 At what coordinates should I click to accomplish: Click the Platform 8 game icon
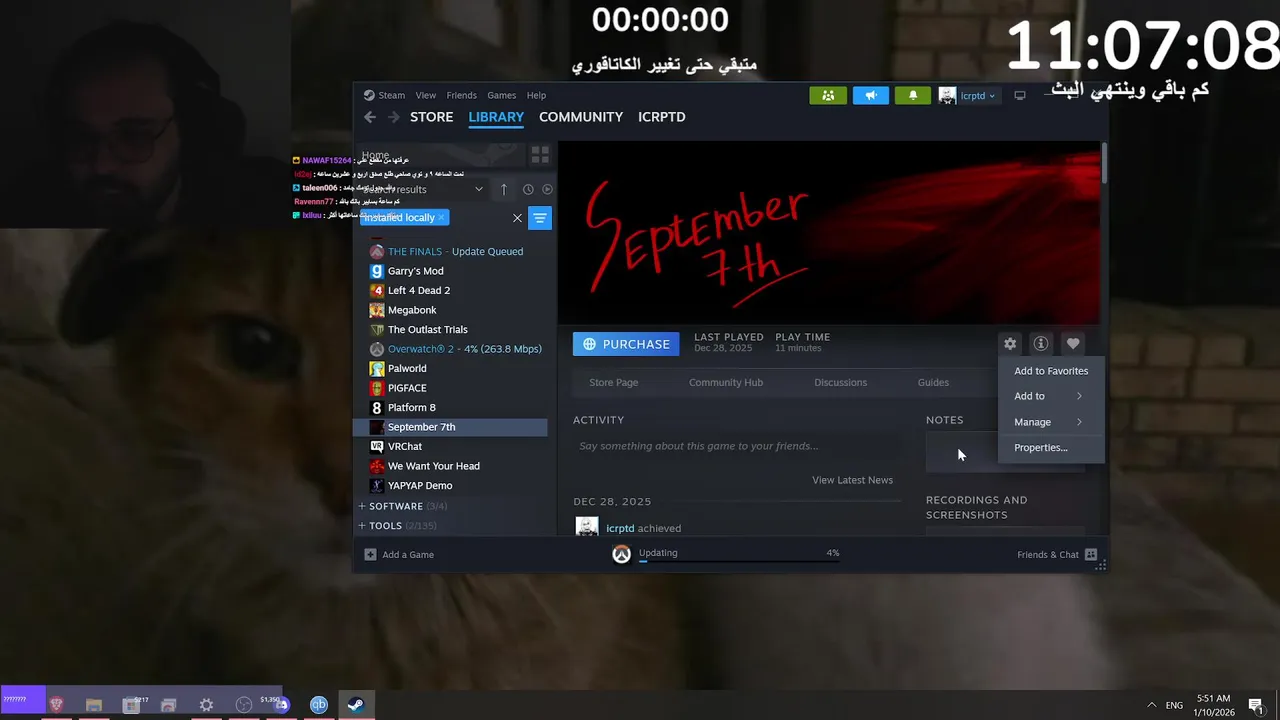click(x=376, y=407)
